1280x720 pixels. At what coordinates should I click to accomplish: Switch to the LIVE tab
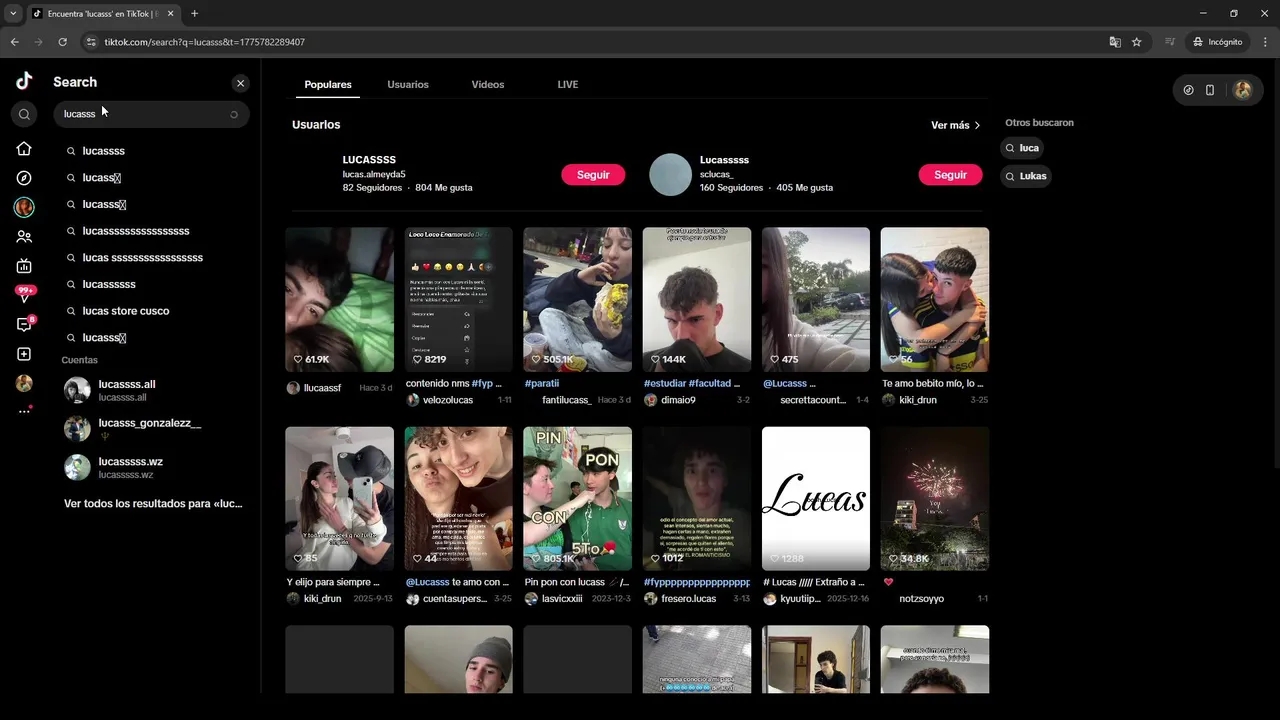point(568,85)
